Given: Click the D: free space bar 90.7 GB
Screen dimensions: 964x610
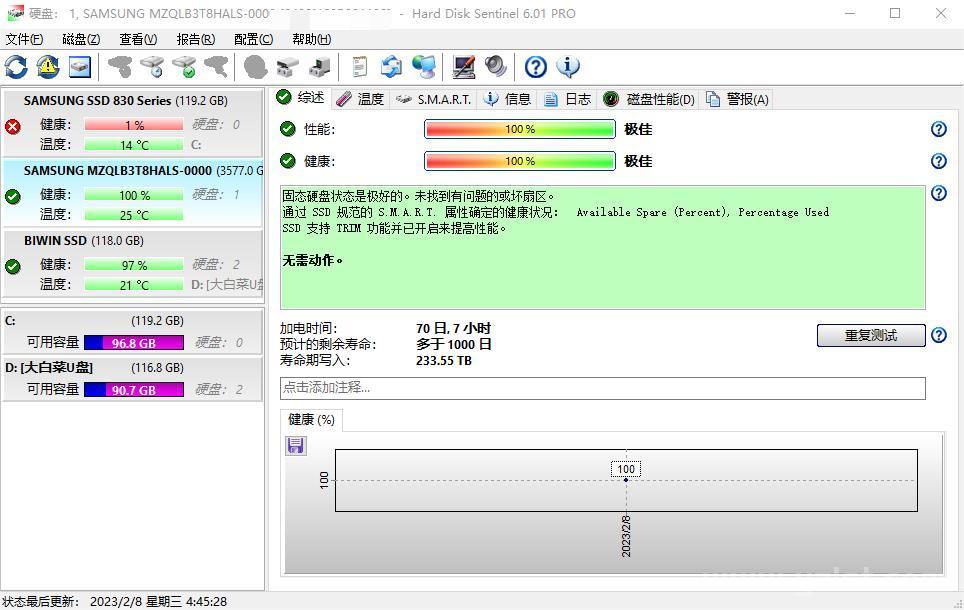Looking at the screenshot, I should click(x=133, y=389).
